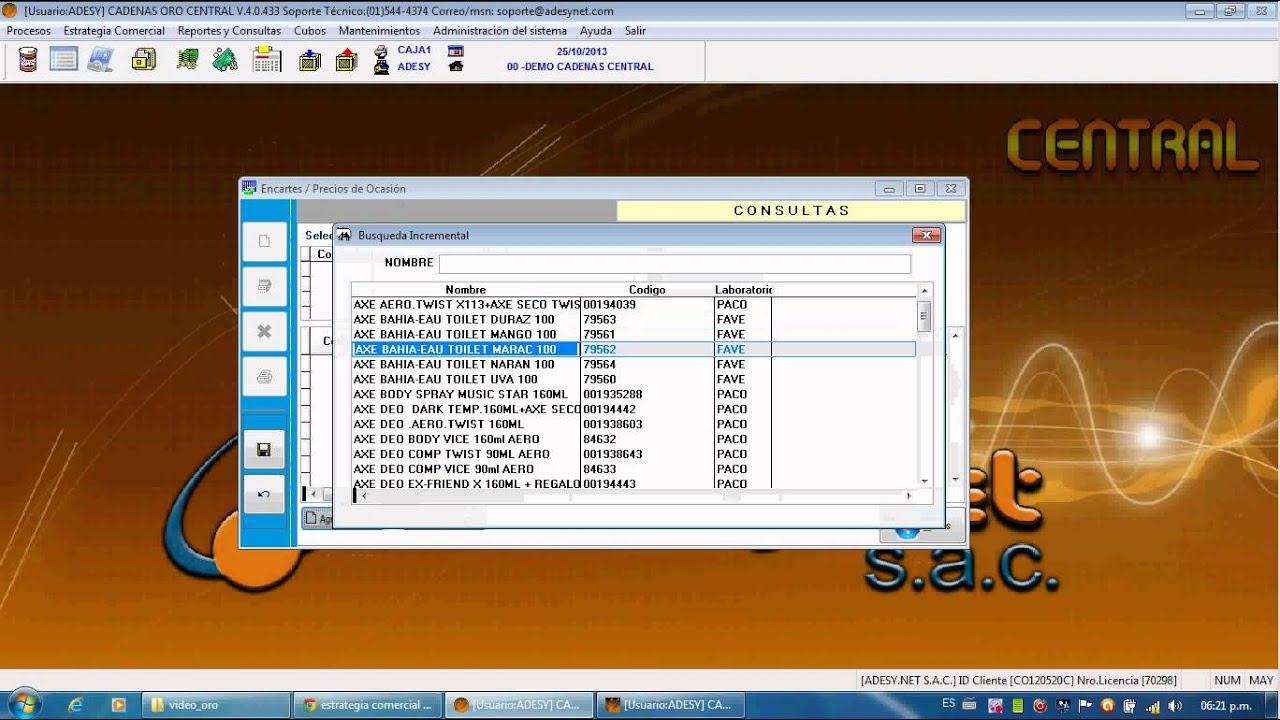Open the list-form icon in toolbar
1280x720 pixels.
tap(64, 59)
